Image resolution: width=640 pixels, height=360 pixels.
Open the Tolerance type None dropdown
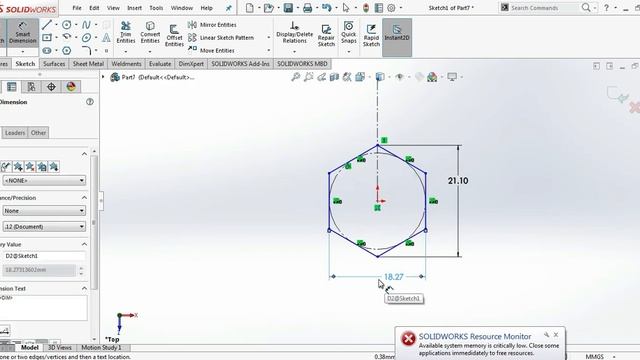tap(44, 211)
